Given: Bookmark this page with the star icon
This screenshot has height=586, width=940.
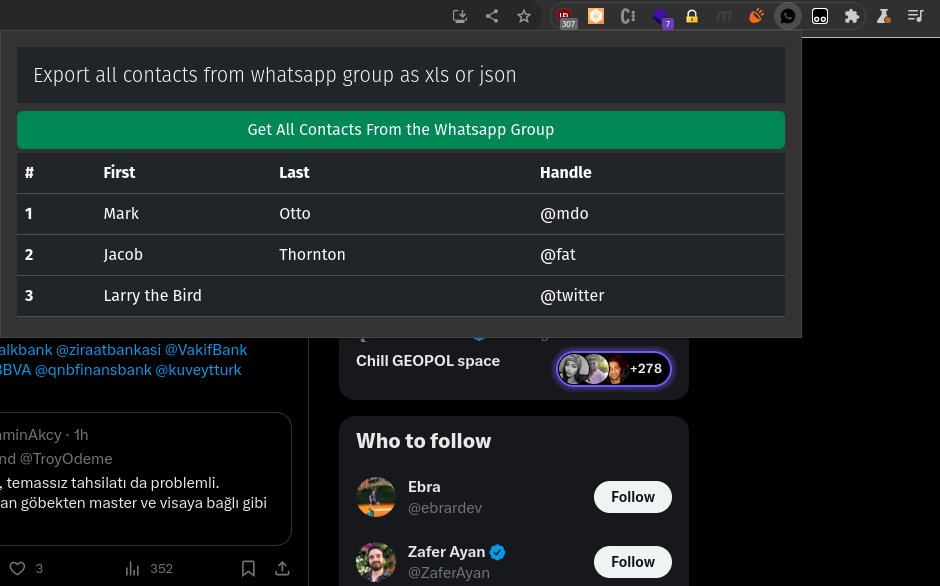Looking at the screenshot, I should (524, 16).
